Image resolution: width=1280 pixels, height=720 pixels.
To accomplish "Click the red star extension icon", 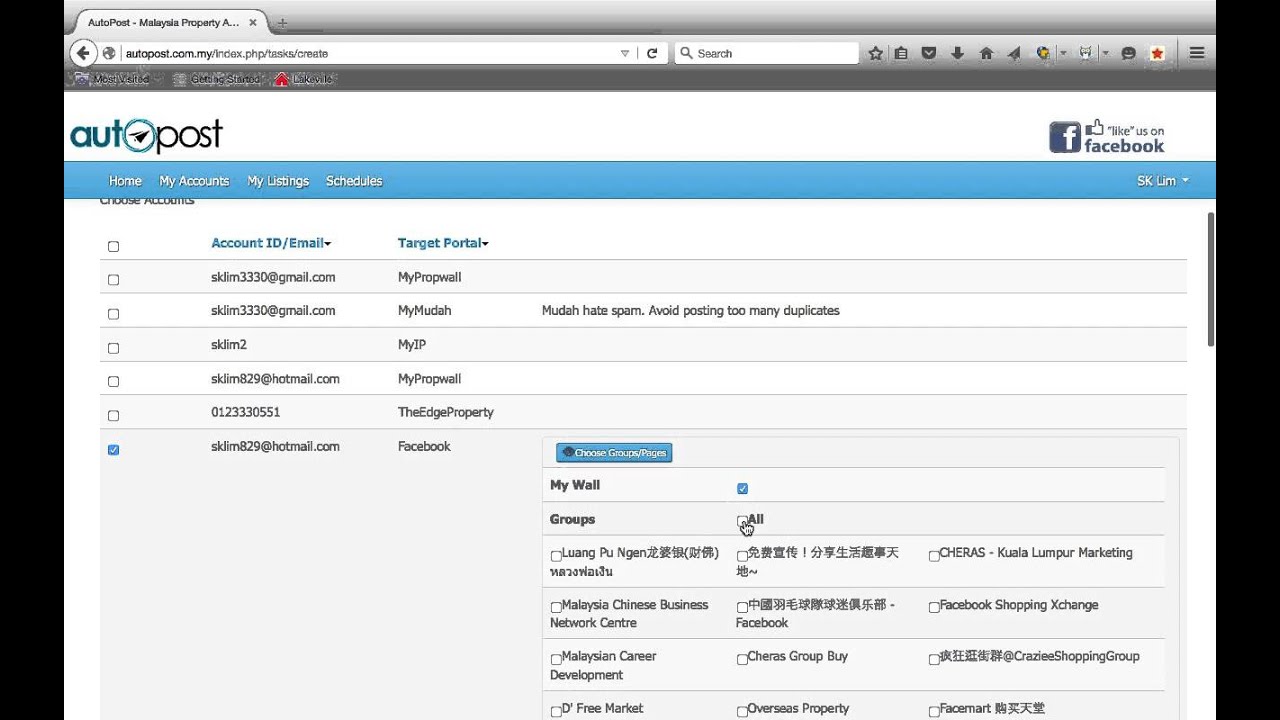I will (1157, 53).
